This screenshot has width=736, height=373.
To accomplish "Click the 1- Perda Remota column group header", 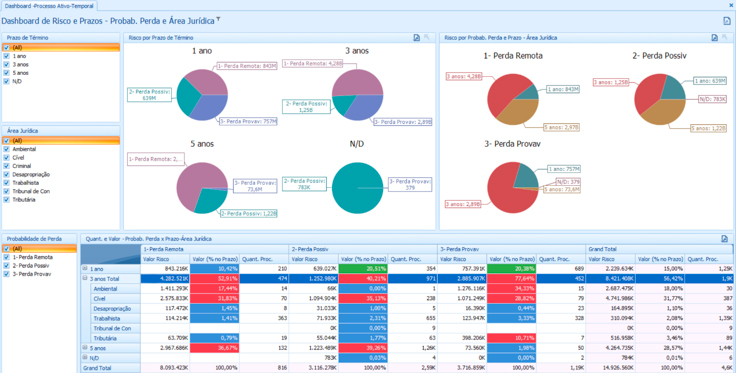I will (x=215, y=249).
